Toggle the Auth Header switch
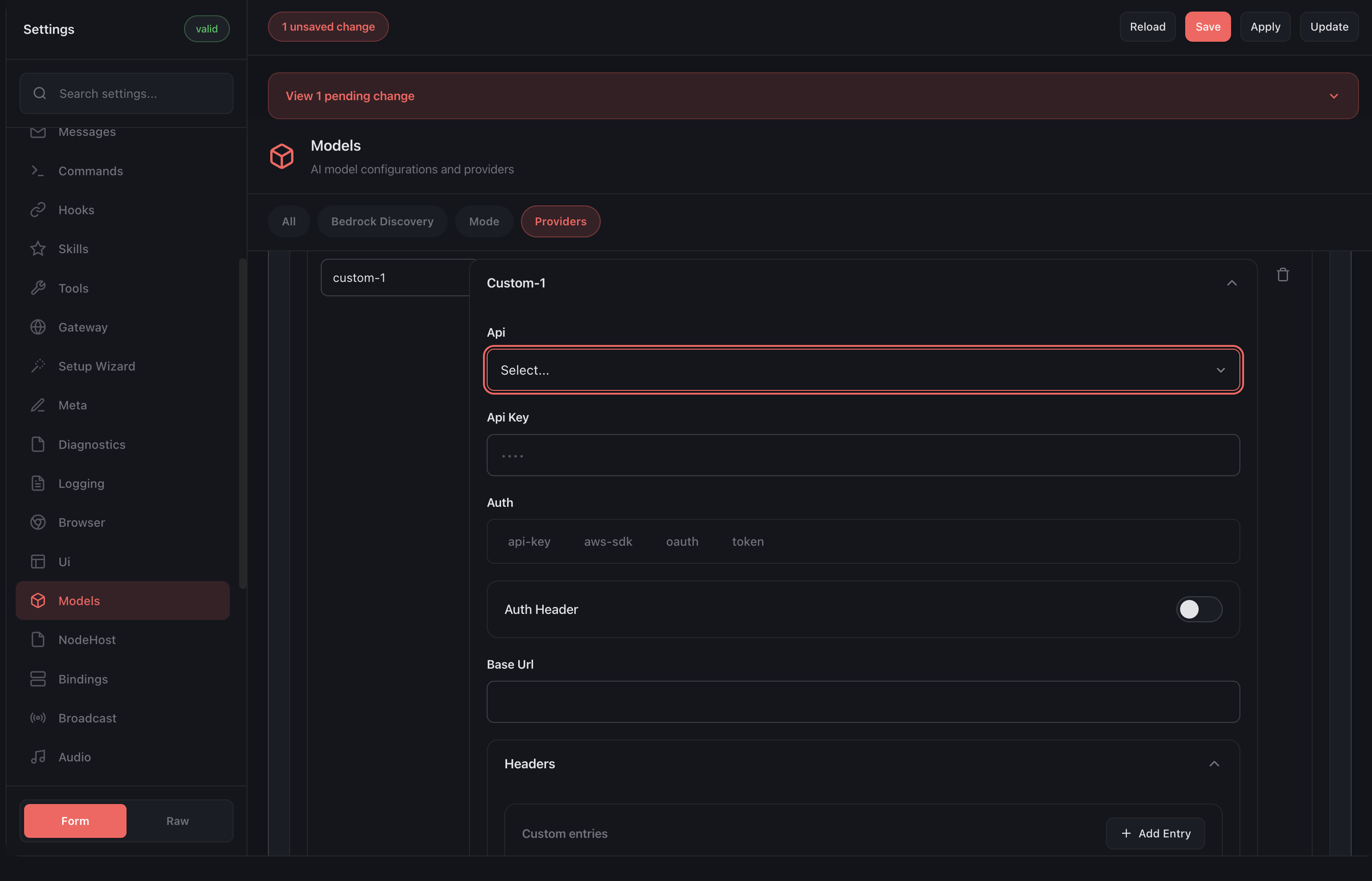The height and width of the screenshot is (881, 1372). click(1199, 609)
